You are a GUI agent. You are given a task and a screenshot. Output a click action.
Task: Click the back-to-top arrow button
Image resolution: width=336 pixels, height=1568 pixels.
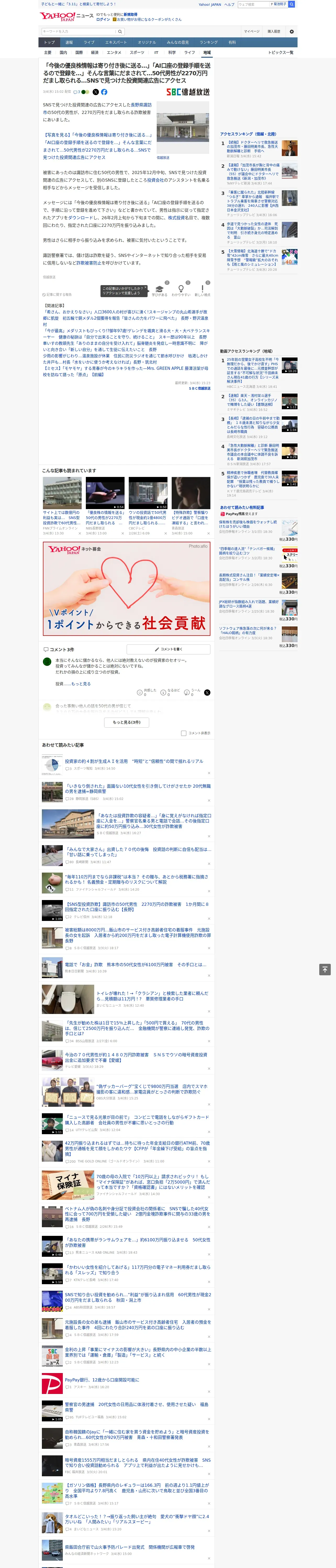click(x=325, y=969)
